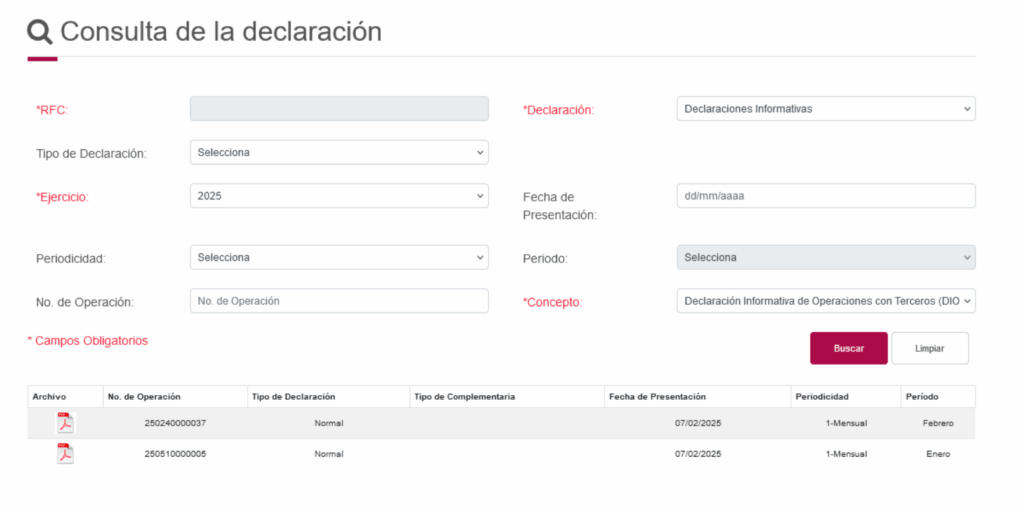Select the Enero row period cell
The image size is (1024, 512).
tap(937, 454)
